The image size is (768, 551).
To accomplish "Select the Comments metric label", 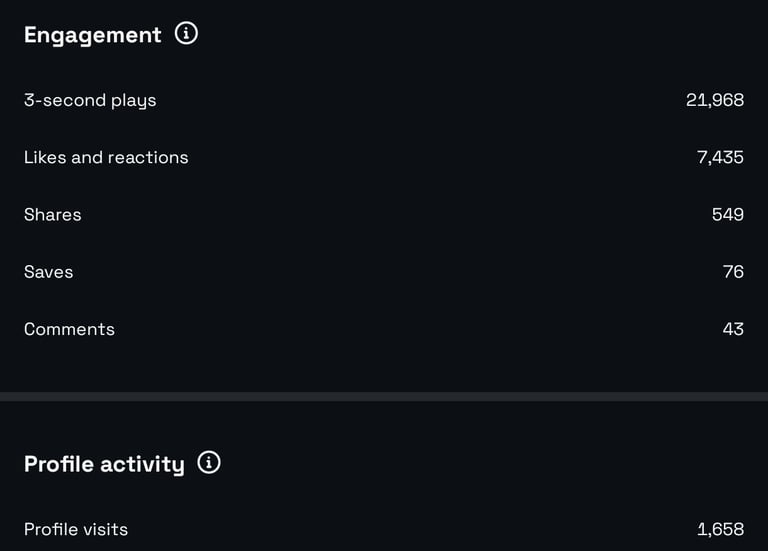I will pyautogui.click(x=69, y=329).
